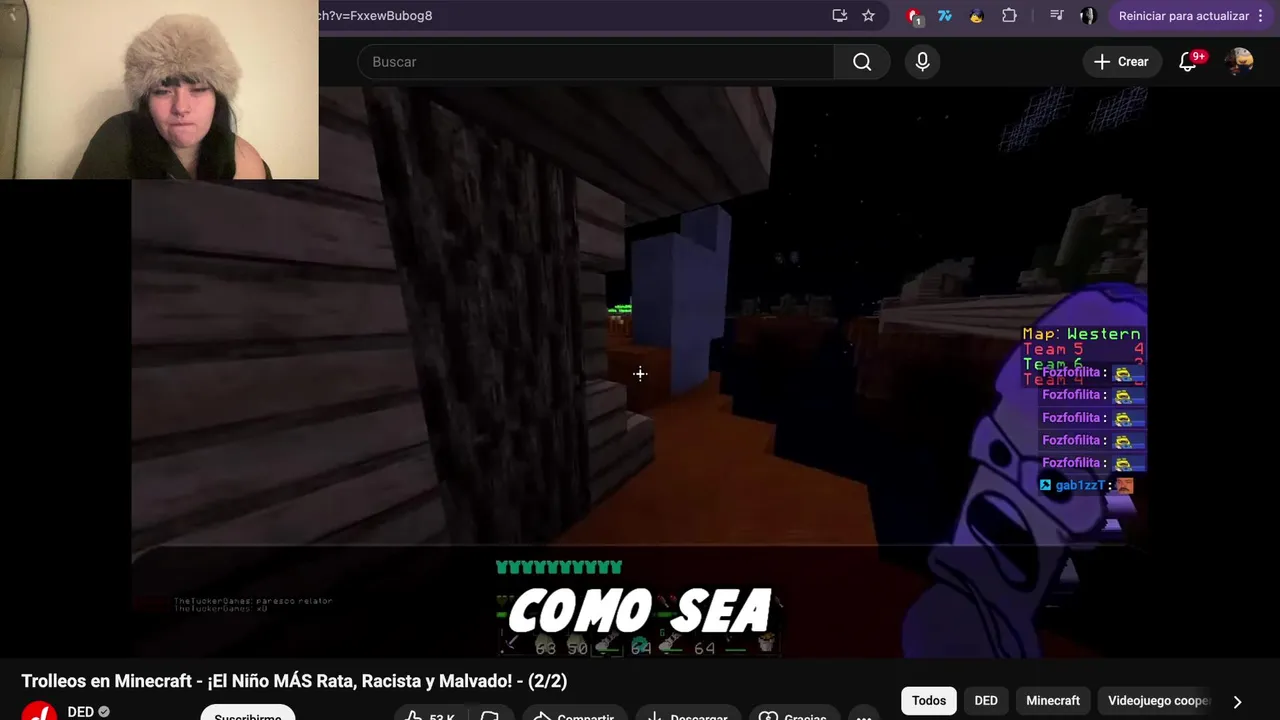The width and height of the screenshot is (1280, 720).
Task: Open the penguin-like extension icon
Action: pyautogui.click(x=977, y=16)
